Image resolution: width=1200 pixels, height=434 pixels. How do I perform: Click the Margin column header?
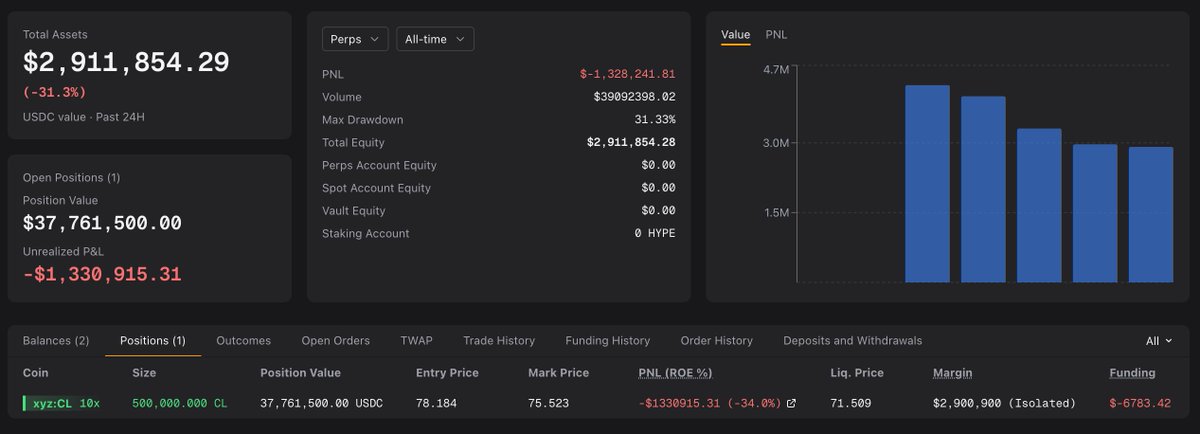point(952,373)
